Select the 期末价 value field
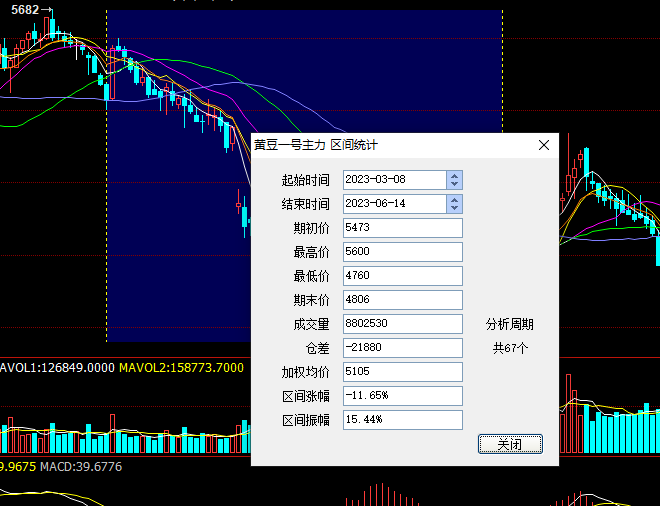This screenshot has height=506, width=660. coord(402,300)
